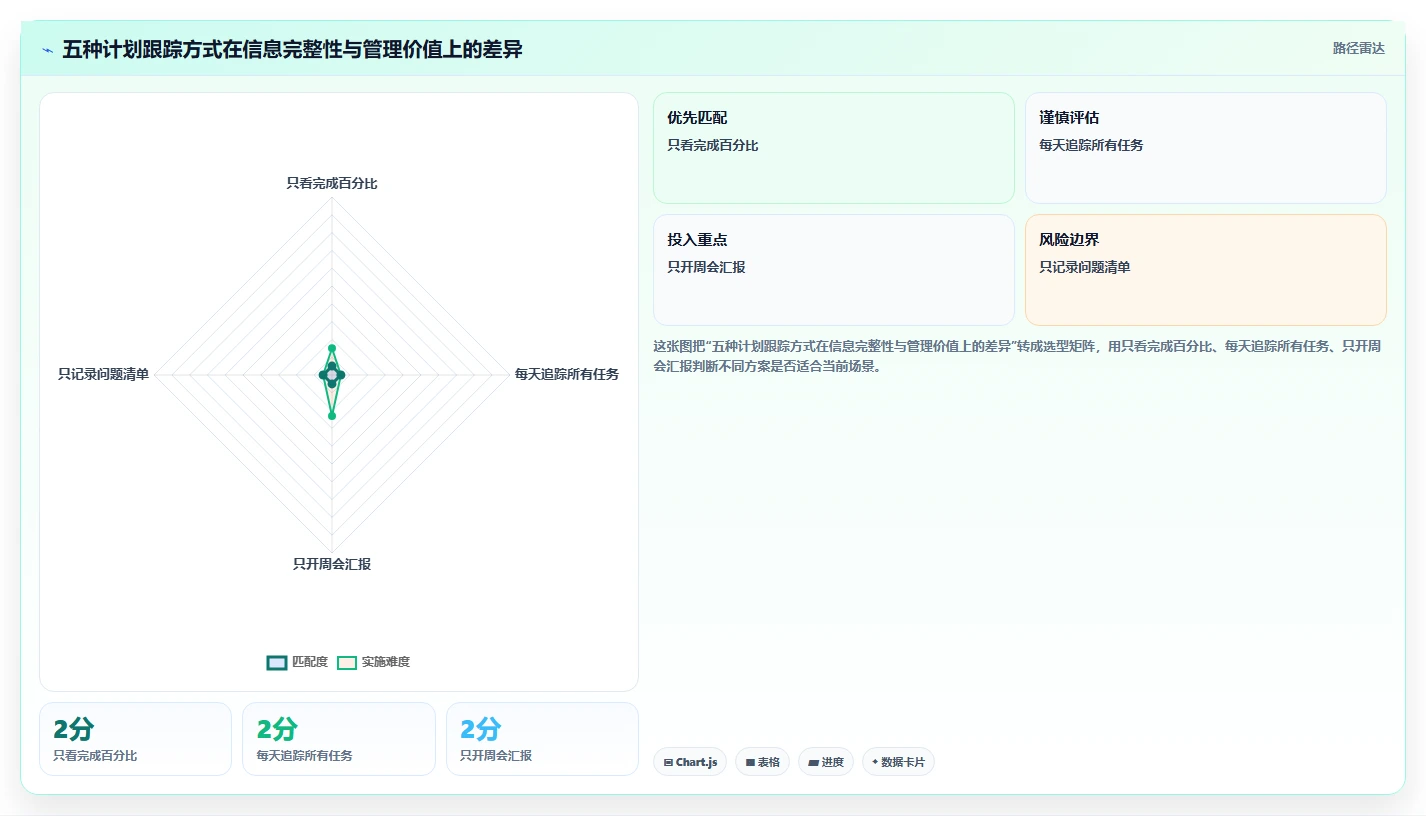Click the radar axis label 只记录问题清单
The image size is (1426, 816).
pos(103,374)
